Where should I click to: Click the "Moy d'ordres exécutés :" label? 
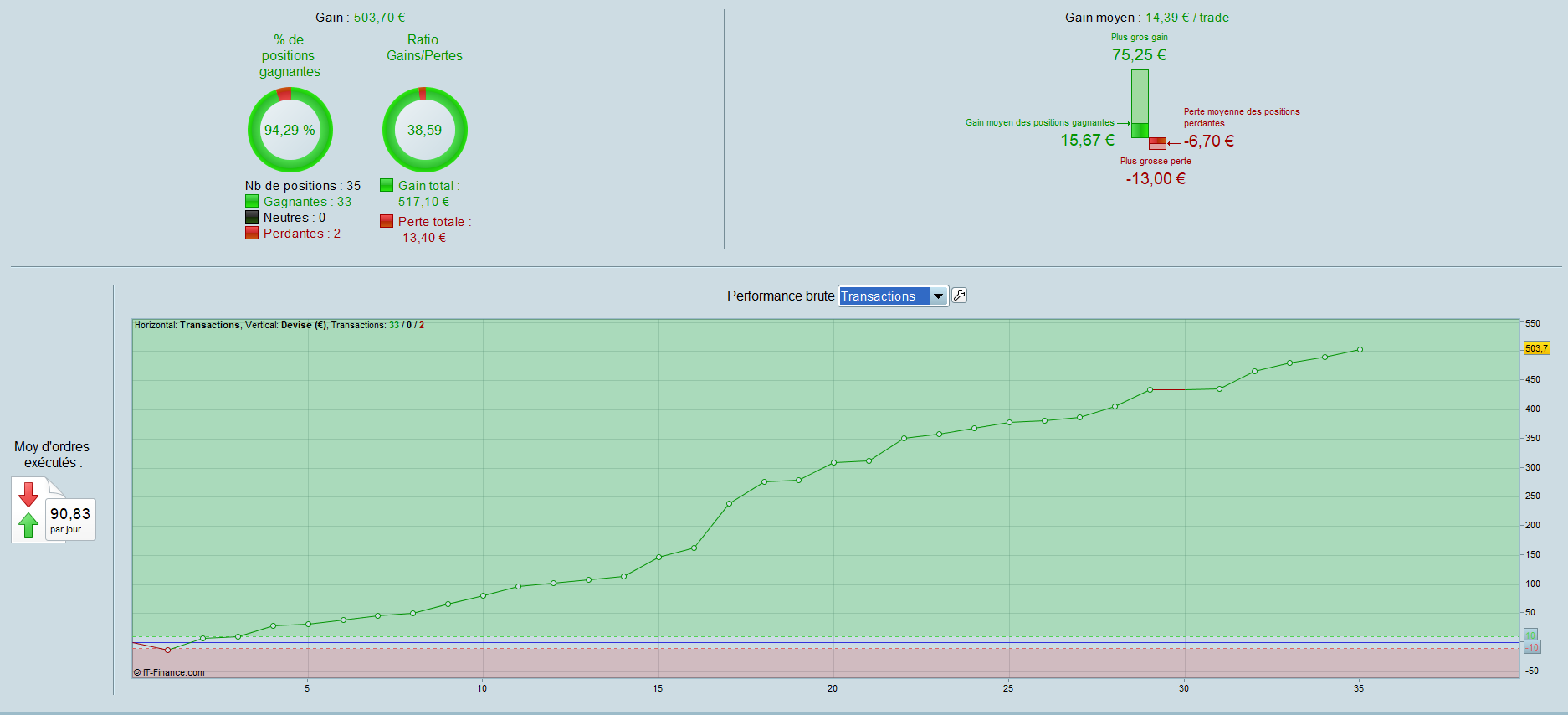[52, 455]
